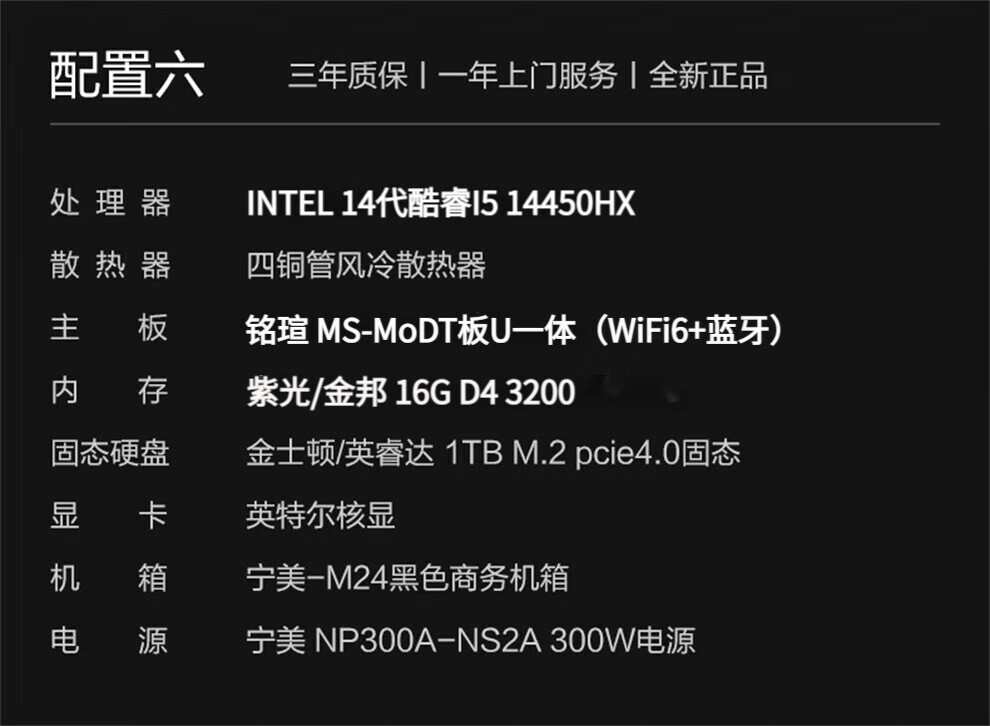Select the 紫光/金邦 16G D4 3200 value
Screen dimensions: 990x726
[x=410, y=392]
